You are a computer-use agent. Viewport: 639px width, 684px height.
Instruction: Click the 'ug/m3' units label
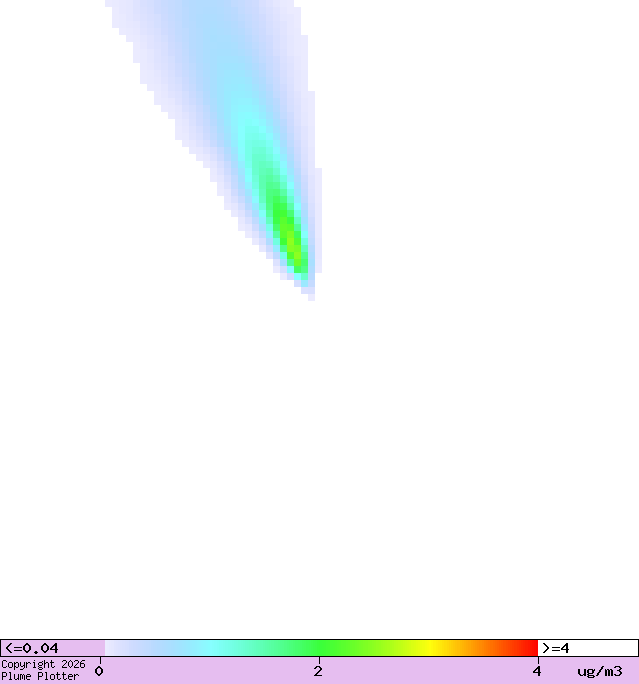pyautogui.click(x=599, y=671)
